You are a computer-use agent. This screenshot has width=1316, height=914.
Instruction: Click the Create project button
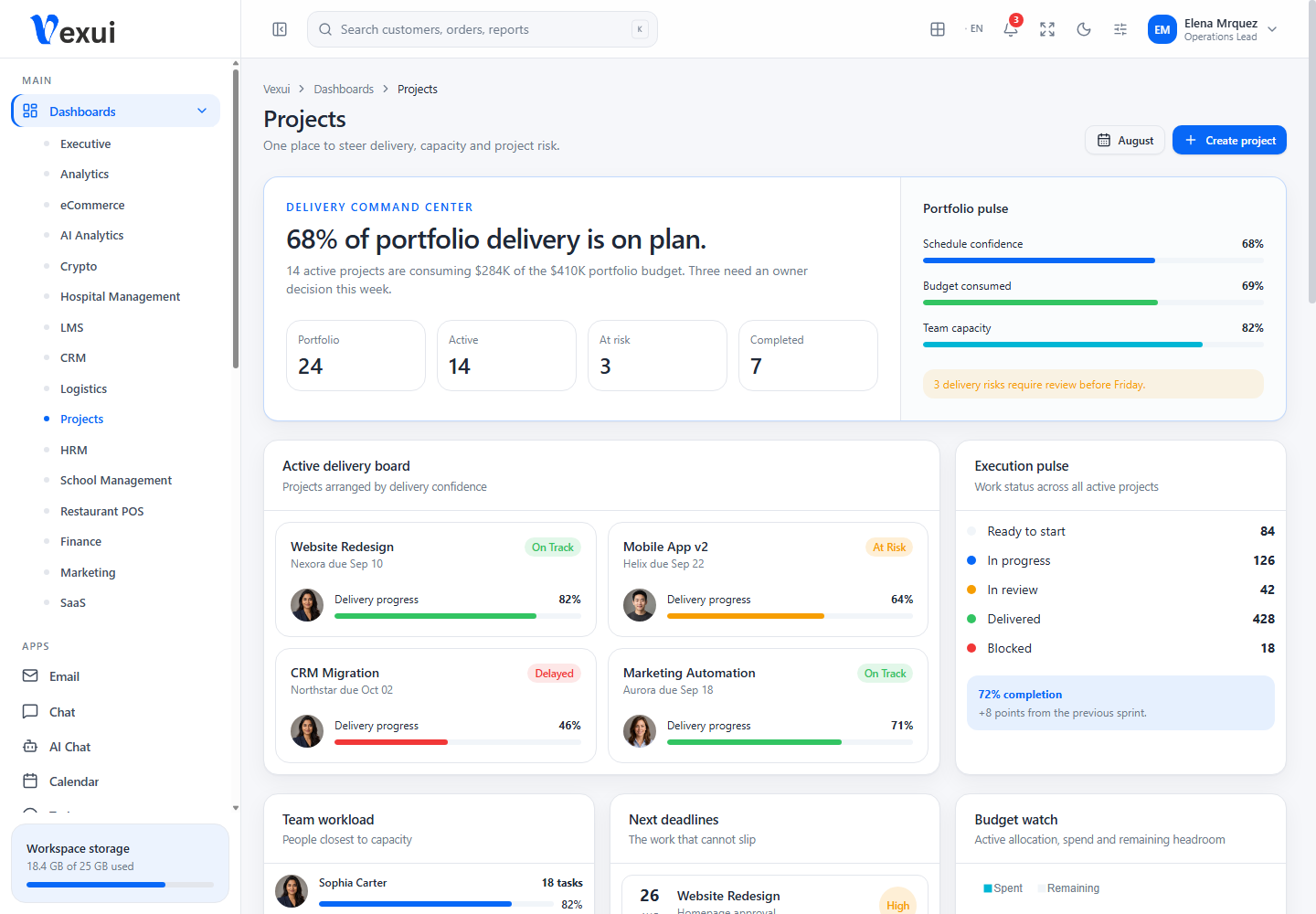pyautogui.click(x=1229, y=140)
